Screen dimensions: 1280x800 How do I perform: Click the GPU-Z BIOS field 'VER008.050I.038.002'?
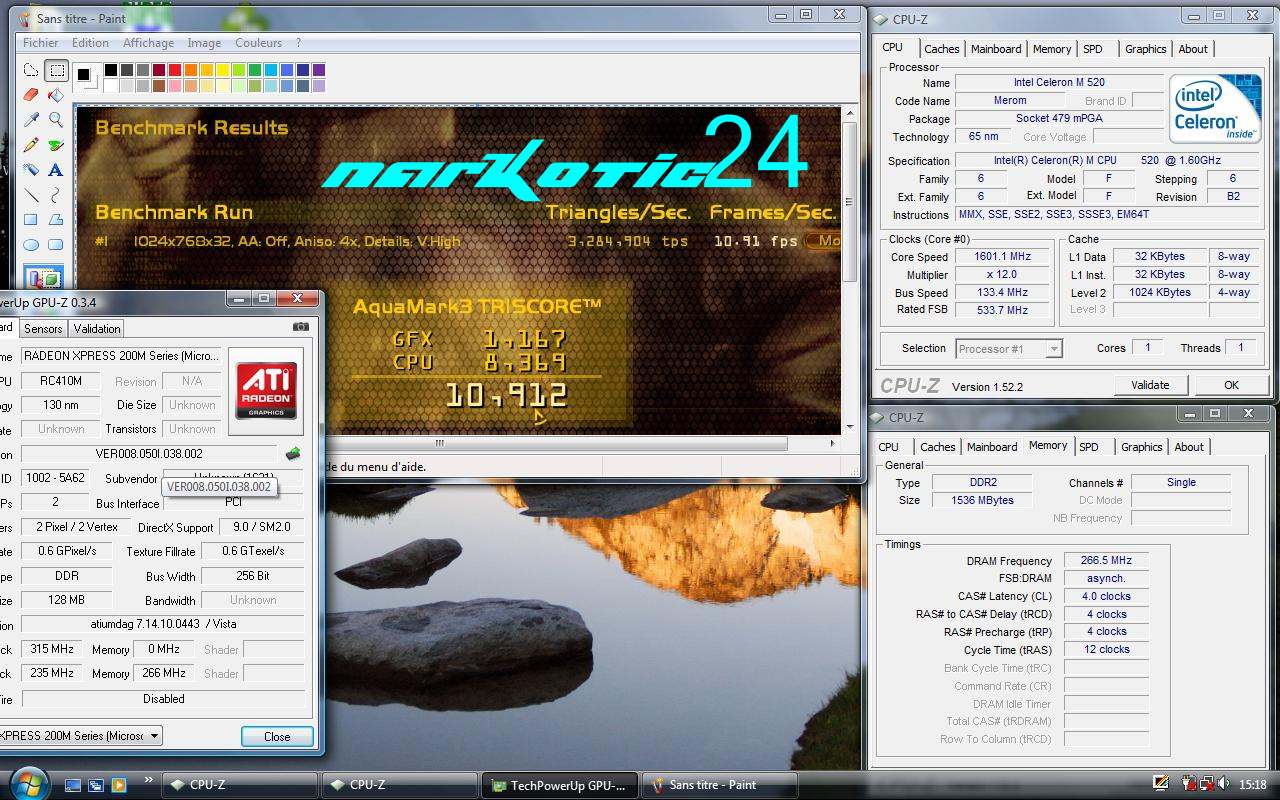(x=149, y=454)
